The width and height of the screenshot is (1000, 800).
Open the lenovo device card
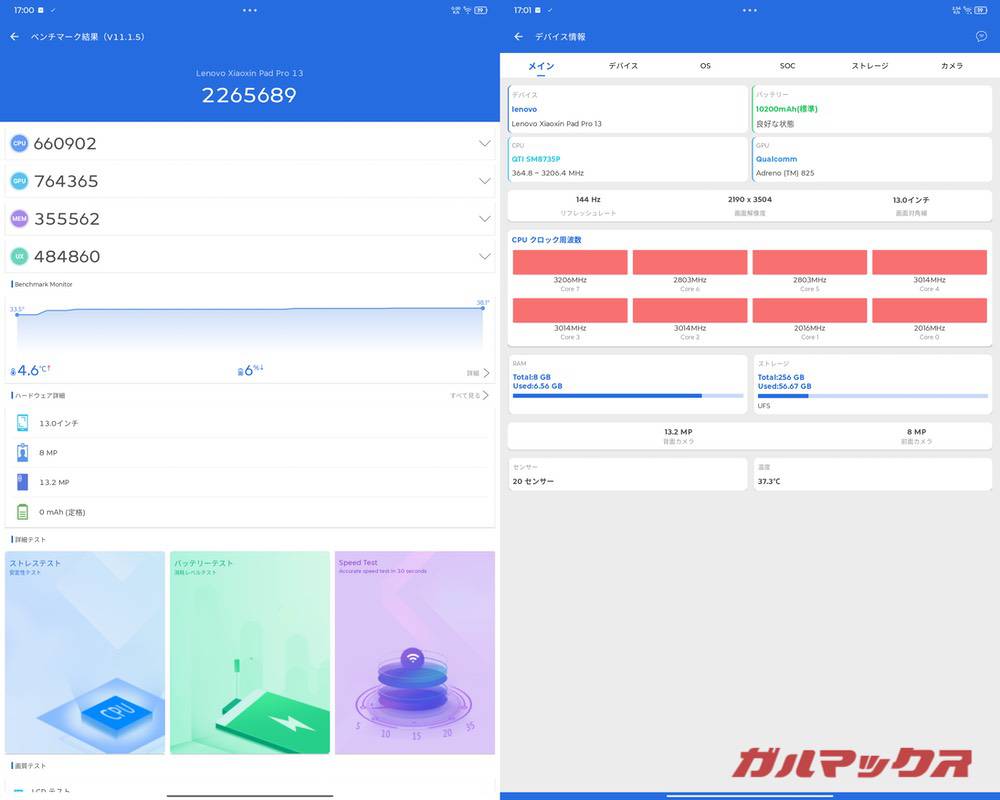(628, 109)
